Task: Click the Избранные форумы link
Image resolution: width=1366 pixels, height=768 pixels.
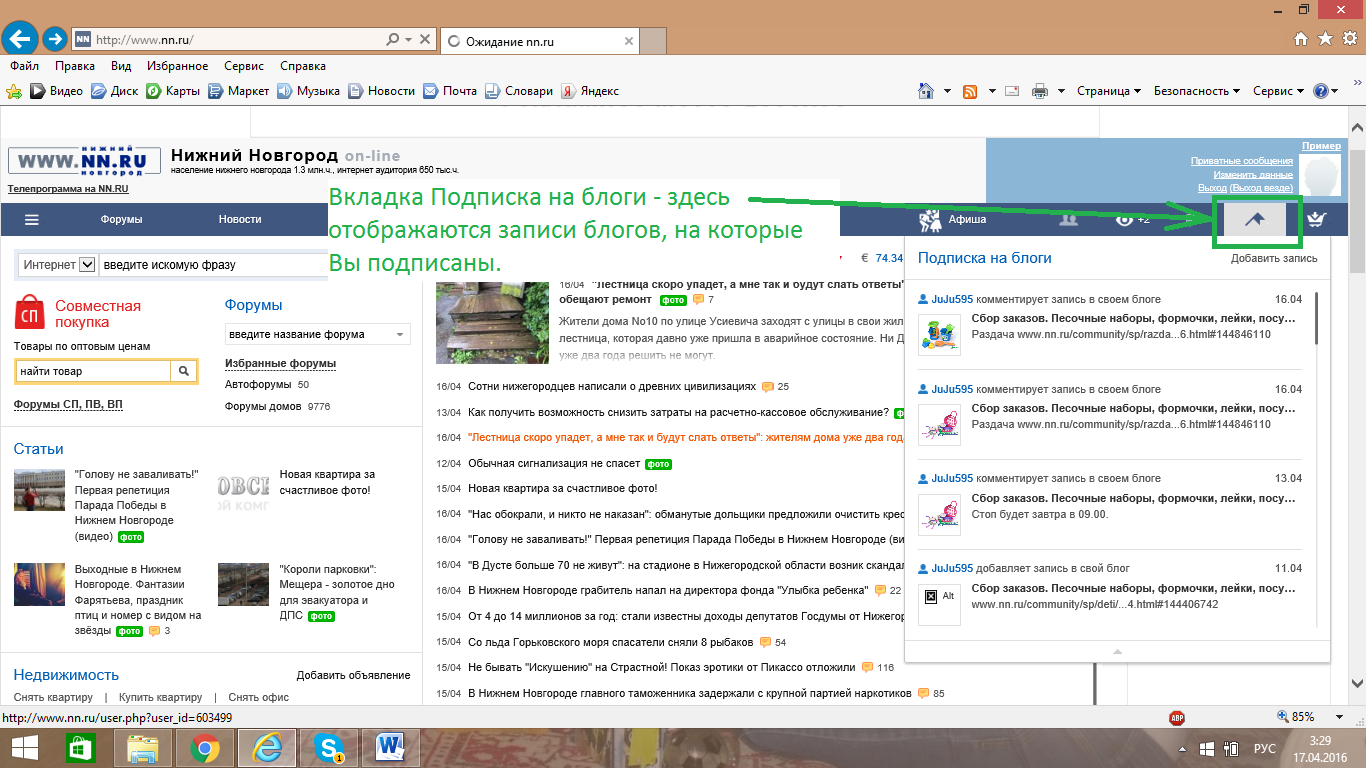Action: click(x=280, y=363)
